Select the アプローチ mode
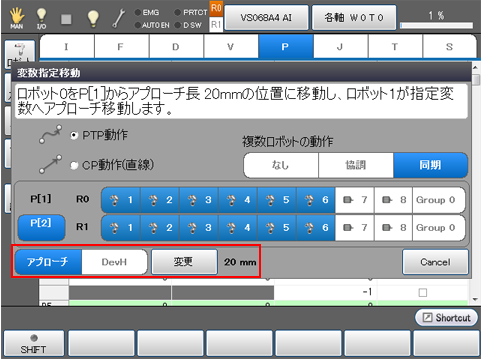481x360 pixels. pyautogui.click(x=48, y=262)
